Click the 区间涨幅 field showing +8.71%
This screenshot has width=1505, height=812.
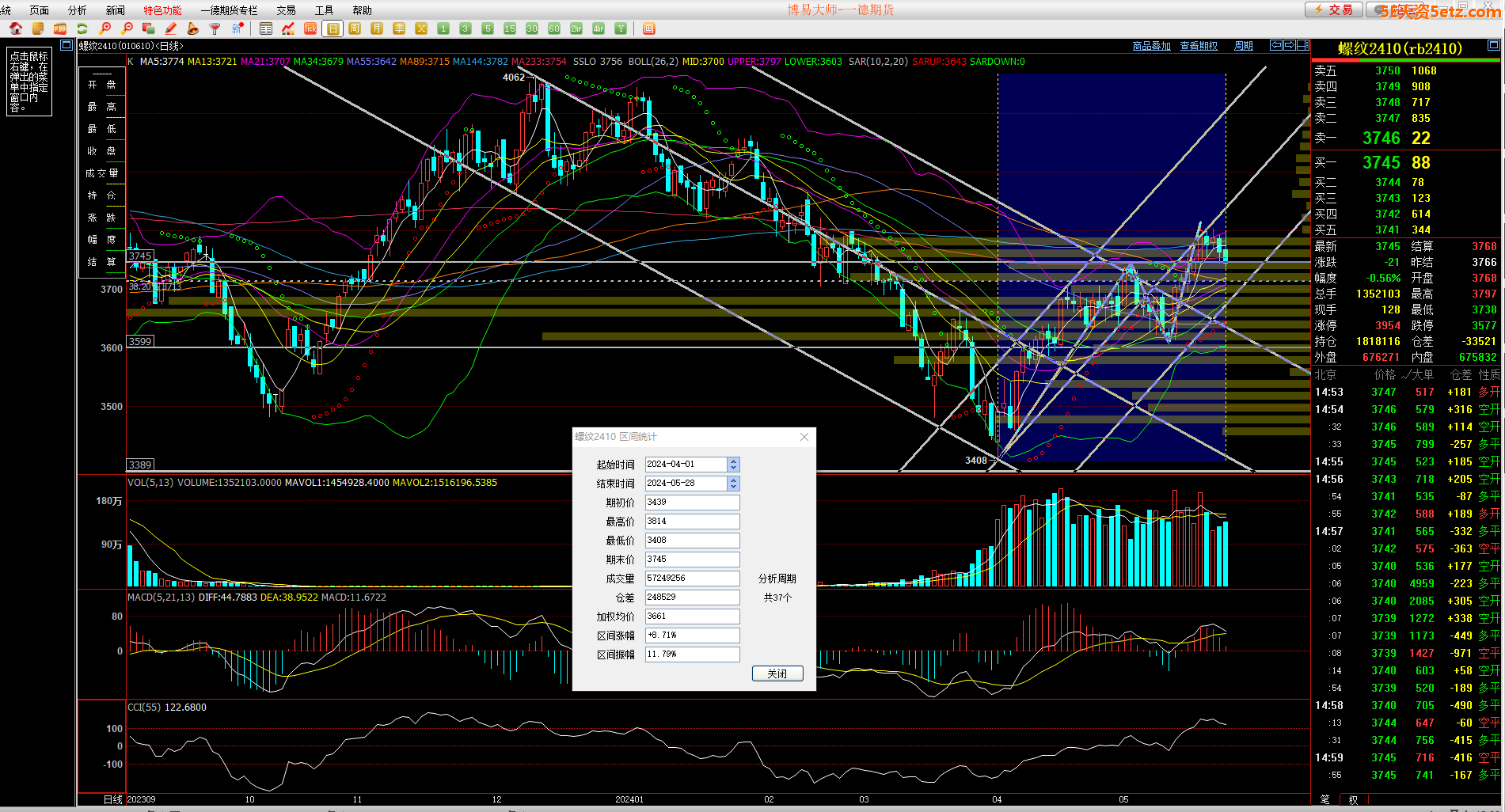(692, 636)
